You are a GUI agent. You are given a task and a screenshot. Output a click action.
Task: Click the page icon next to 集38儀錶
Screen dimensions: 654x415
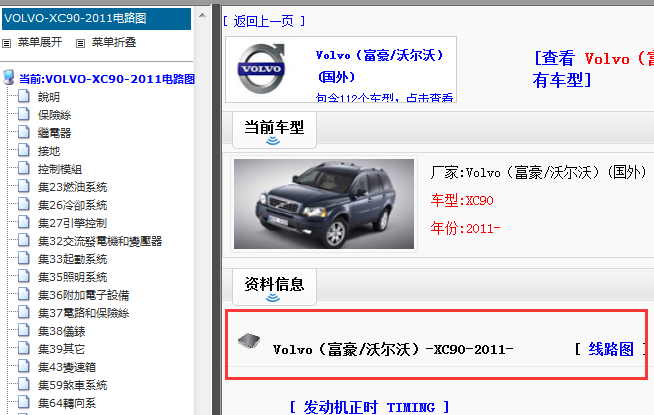click(x=24, y=330)
